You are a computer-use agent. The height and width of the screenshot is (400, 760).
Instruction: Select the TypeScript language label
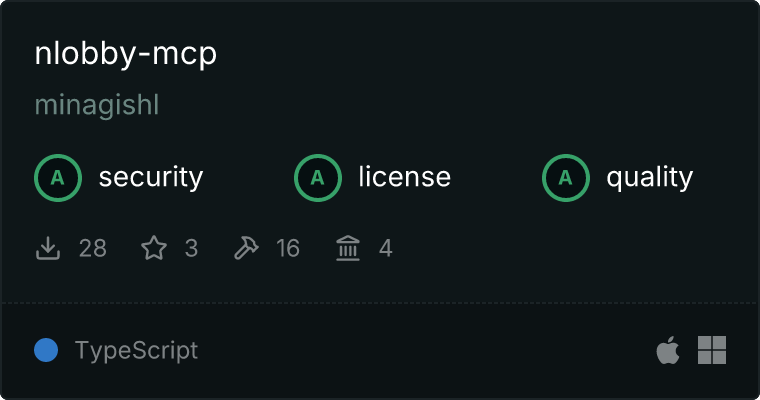click(137, 351)
